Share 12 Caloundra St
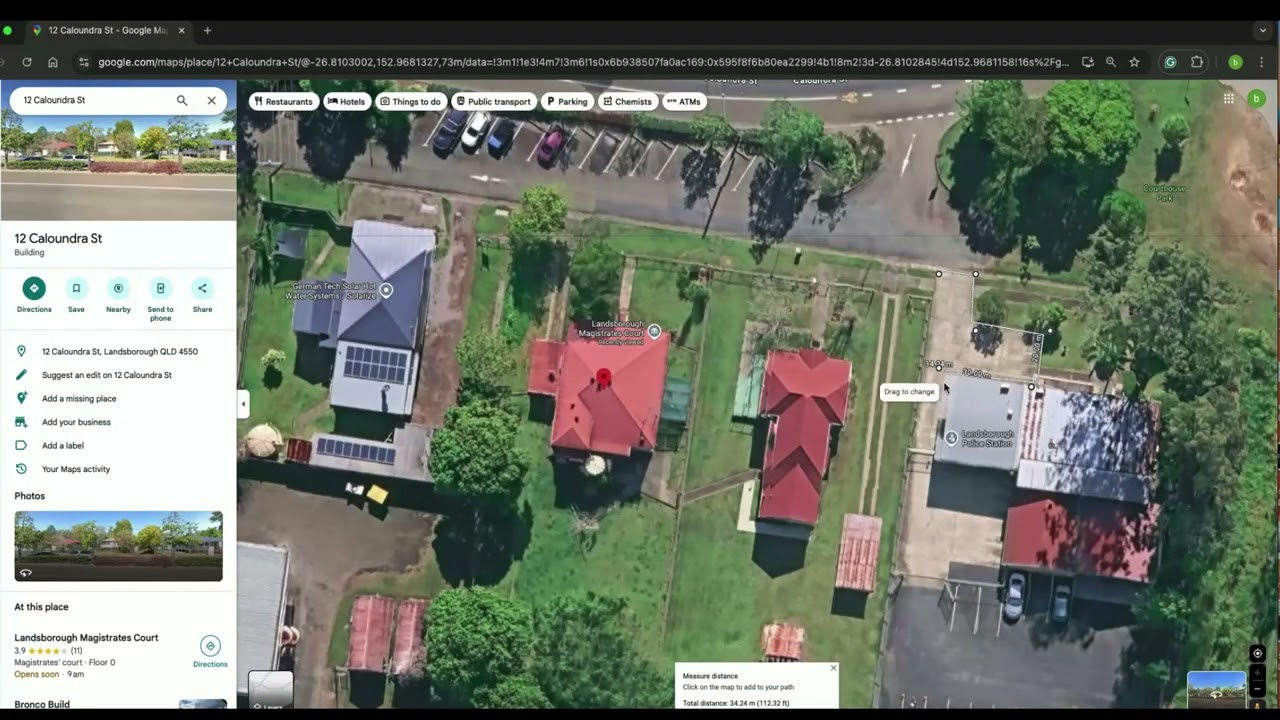1280x720 pixels. point(202,295)
